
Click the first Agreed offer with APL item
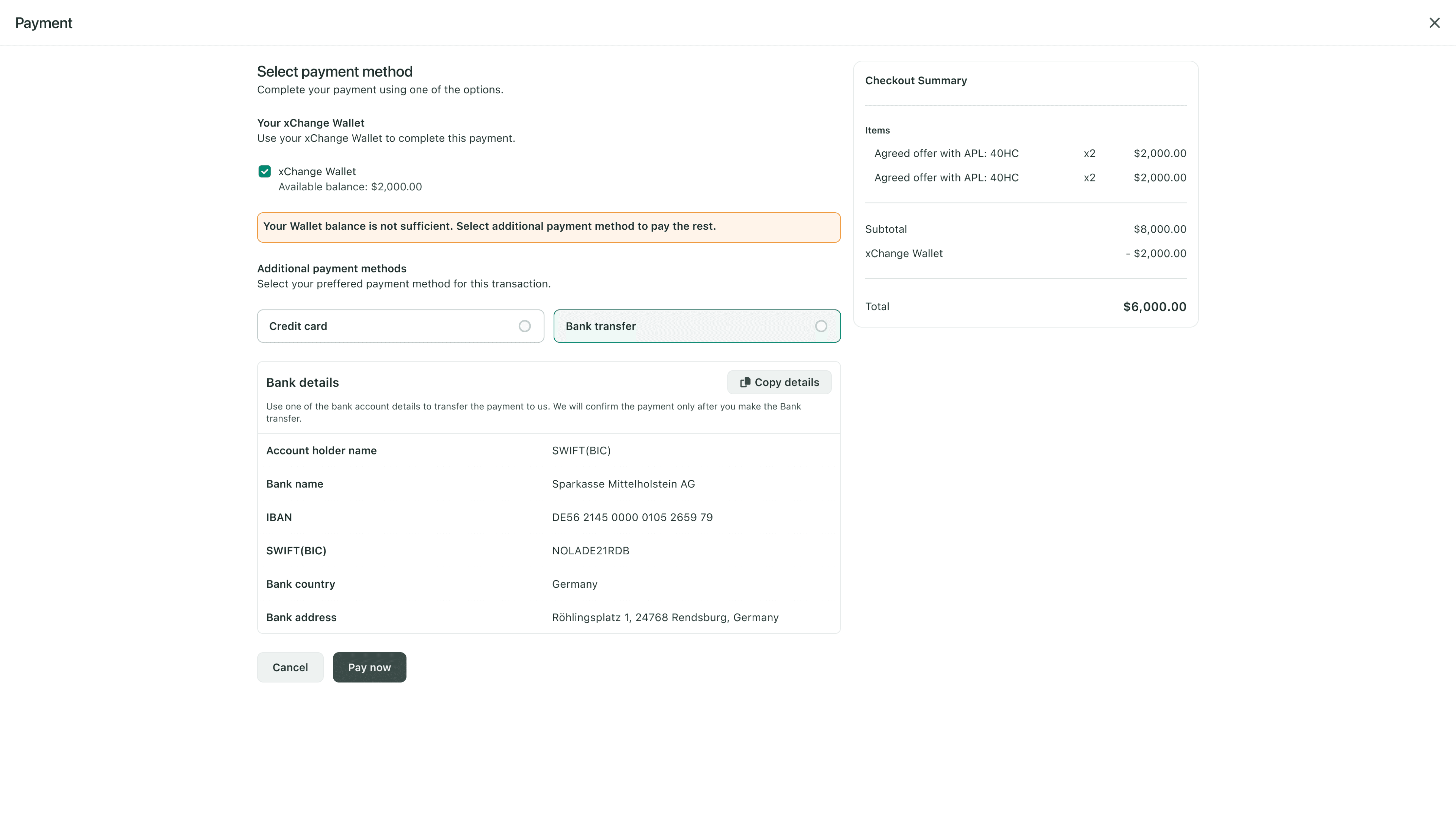pos(946,153)
